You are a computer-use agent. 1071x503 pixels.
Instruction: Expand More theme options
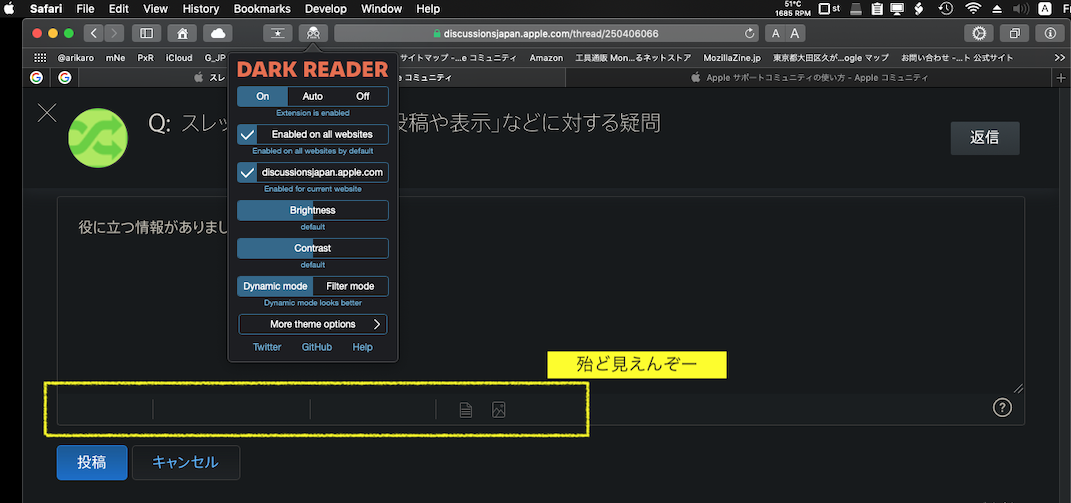click(312, 324)
